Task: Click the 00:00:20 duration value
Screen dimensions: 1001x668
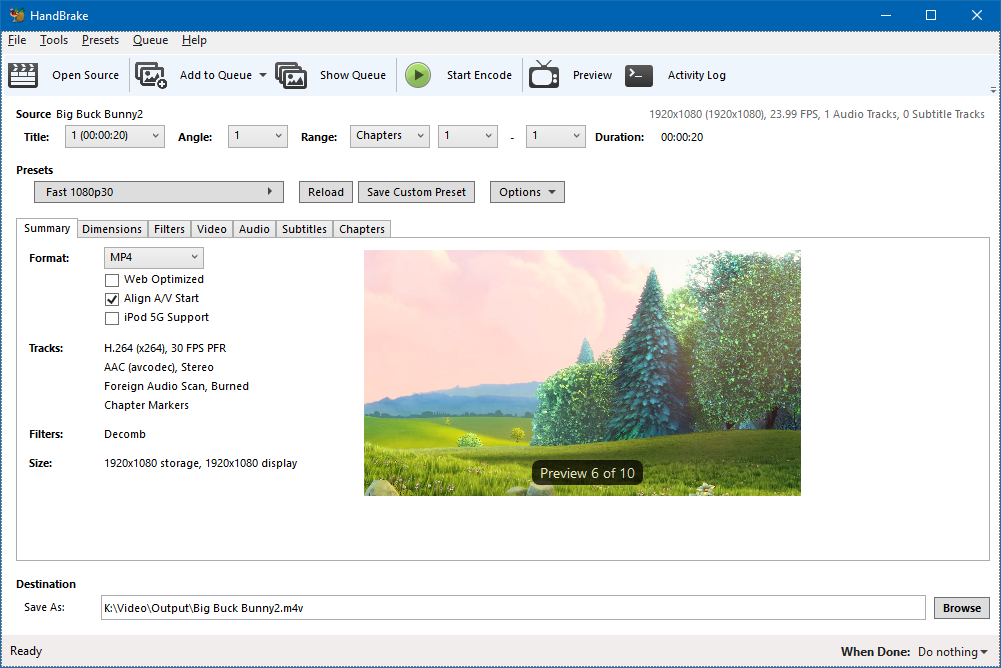Action: click(682, 137)
